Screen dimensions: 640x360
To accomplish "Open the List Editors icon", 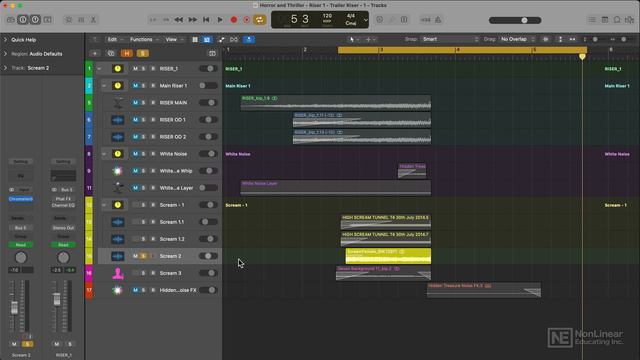I will click(592, 20).
